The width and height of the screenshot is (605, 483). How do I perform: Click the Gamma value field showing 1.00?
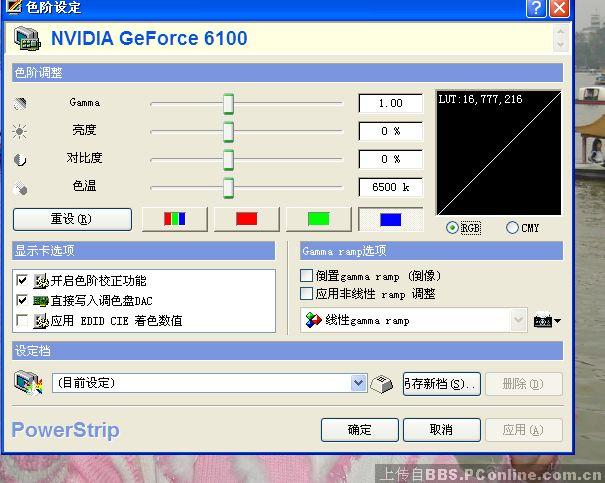click(x=390, y=103)
